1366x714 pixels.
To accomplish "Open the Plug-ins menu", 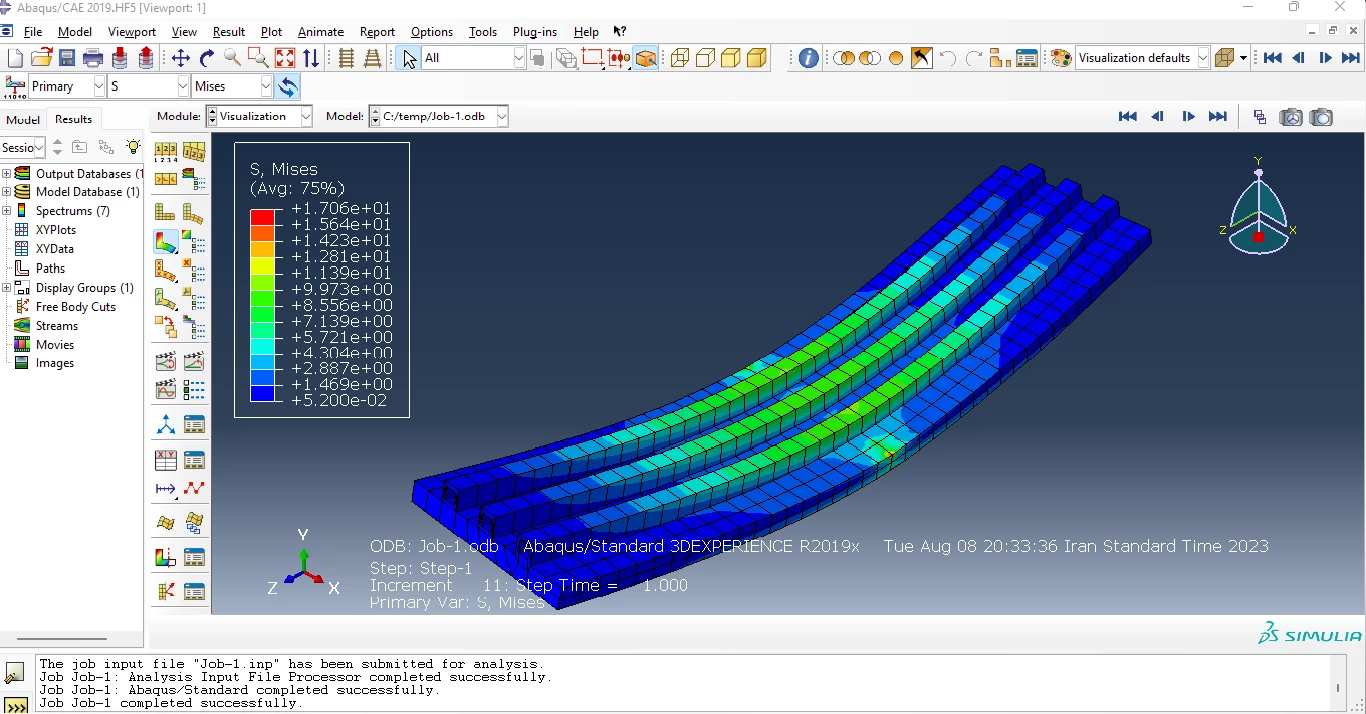I will pos(534,32).
